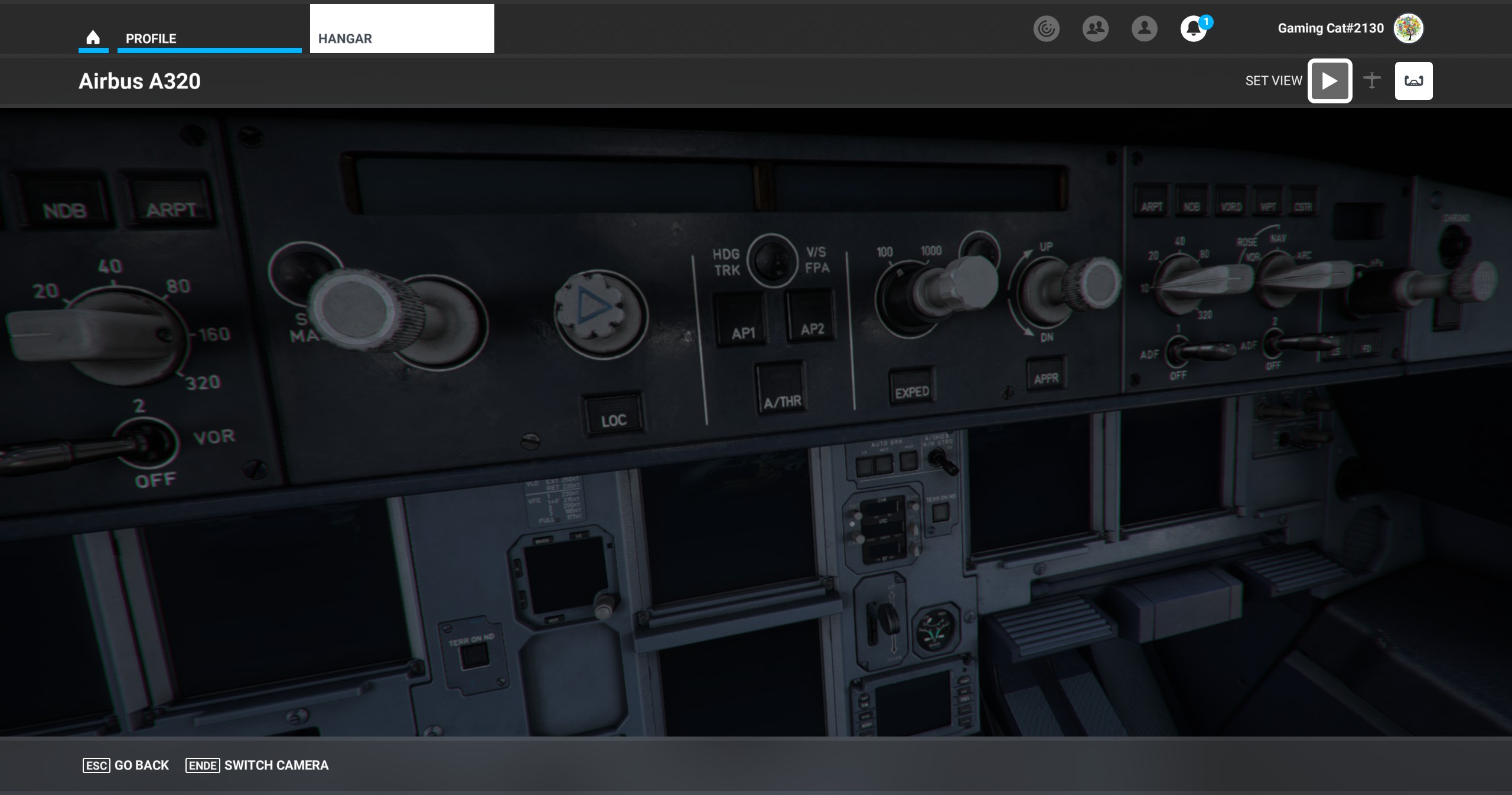Open the single-person profile icon

(1144, 28)
